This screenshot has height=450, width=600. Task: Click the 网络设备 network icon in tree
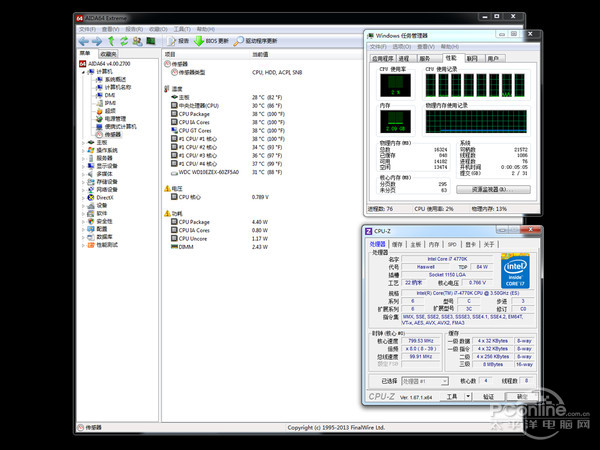(91, 189)
